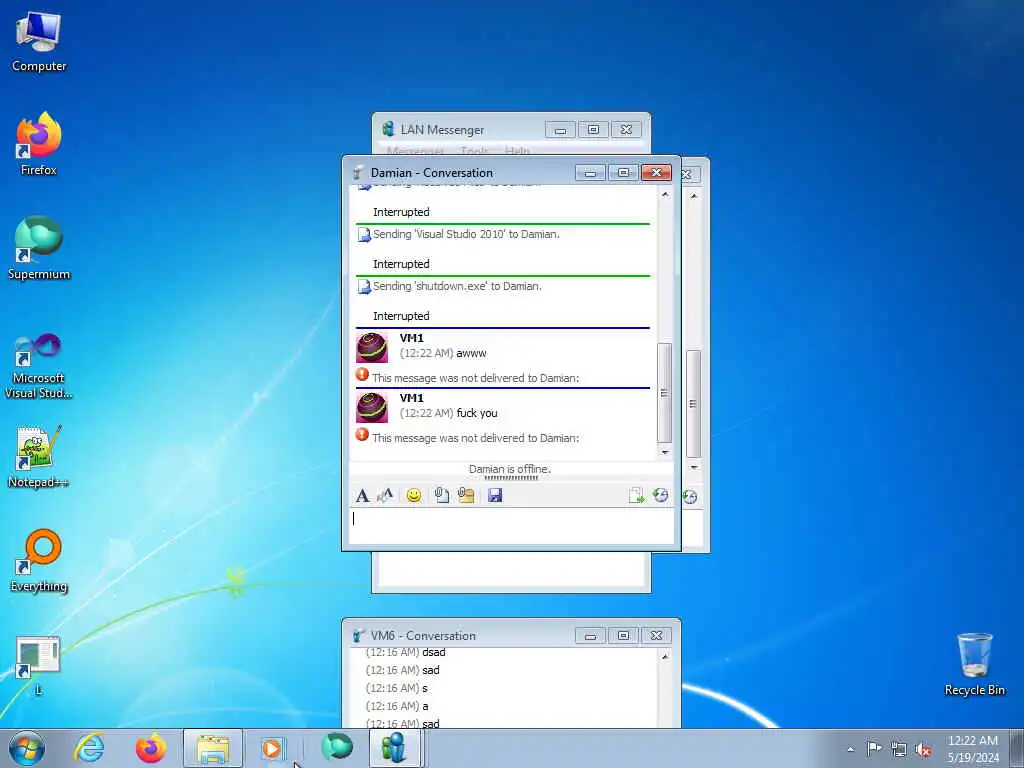Viewport: 1024px width, 768px height.
Task: Open Windows Media Player from the taskbar
Action: (x=274, y=748)
